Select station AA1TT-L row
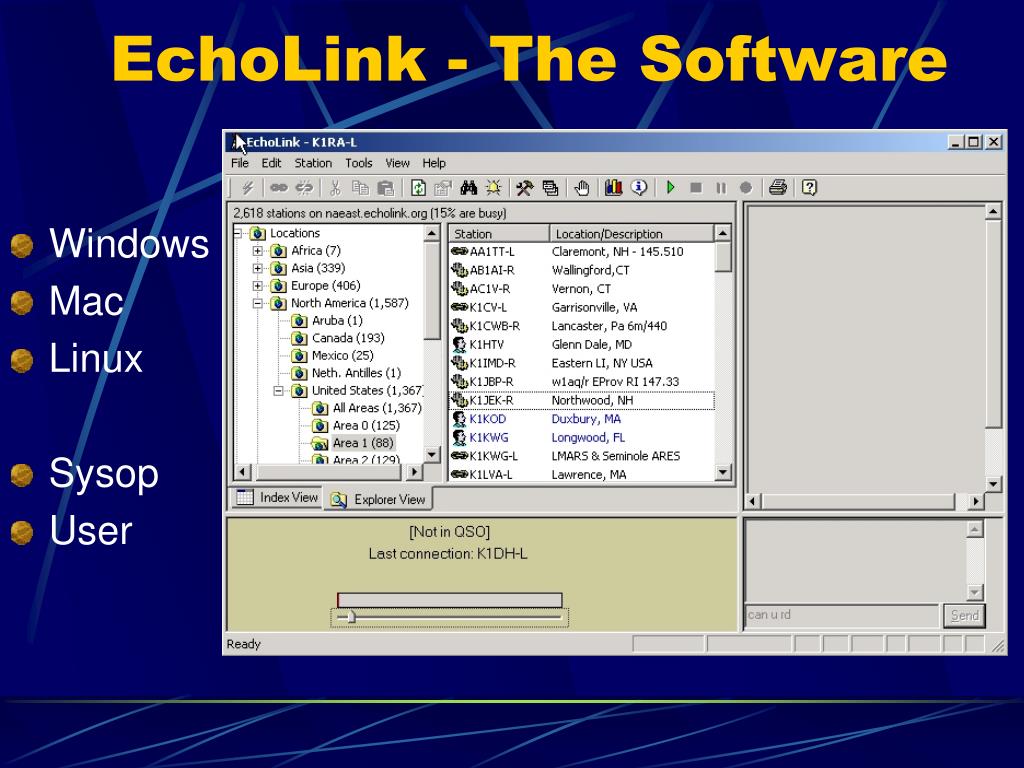Viewport: 1024px width, 768px height. tap(581, 251)
